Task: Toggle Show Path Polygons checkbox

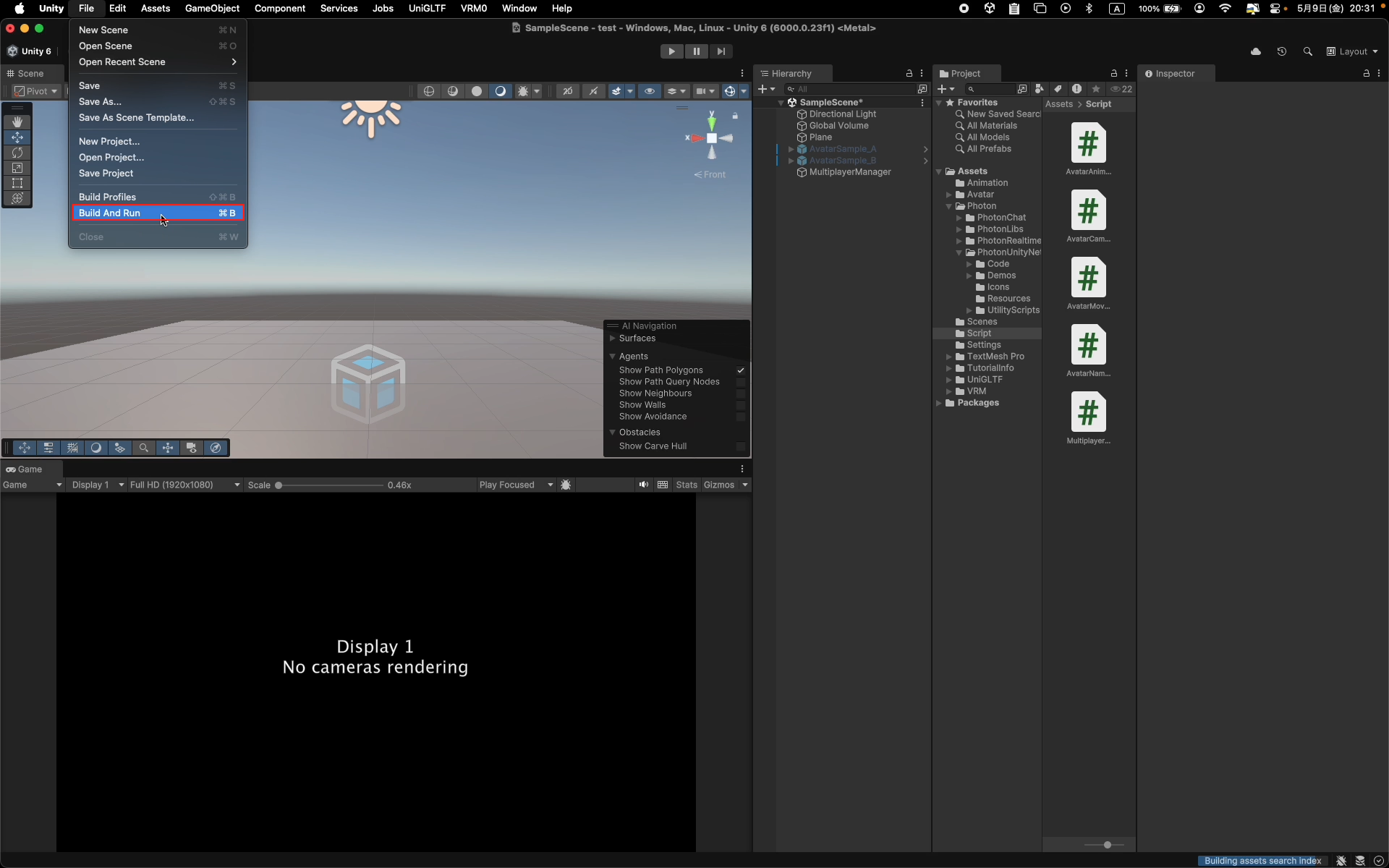Action: (x=741, y=370)
